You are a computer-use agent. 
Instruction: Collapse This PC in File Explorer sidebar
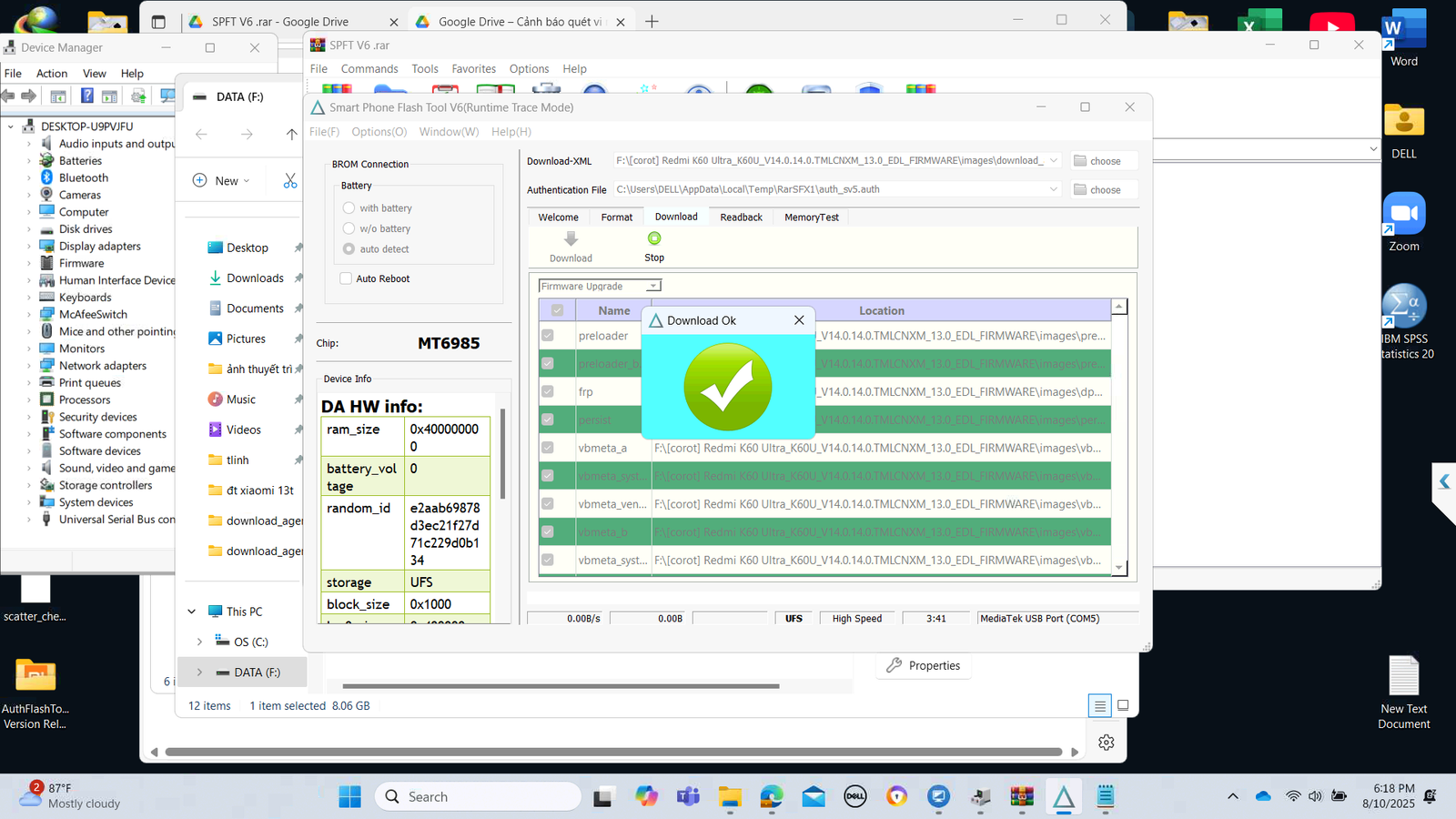point(191,612)
